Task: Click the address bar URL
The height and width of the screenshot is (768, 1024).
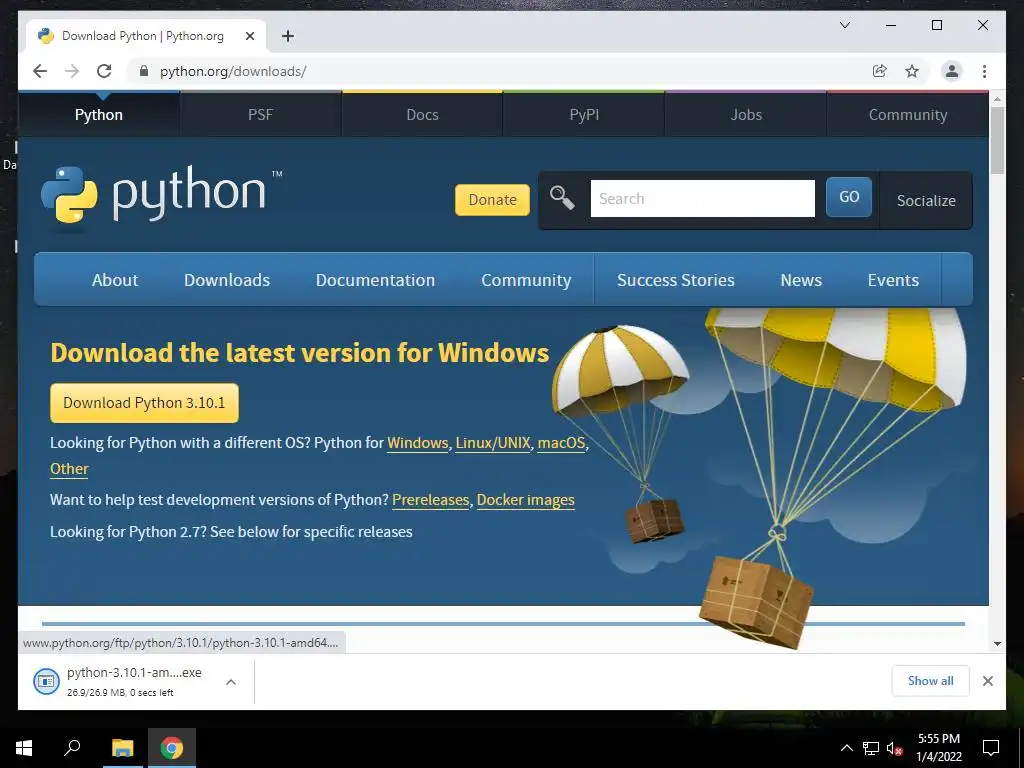Action: point(233,71)
